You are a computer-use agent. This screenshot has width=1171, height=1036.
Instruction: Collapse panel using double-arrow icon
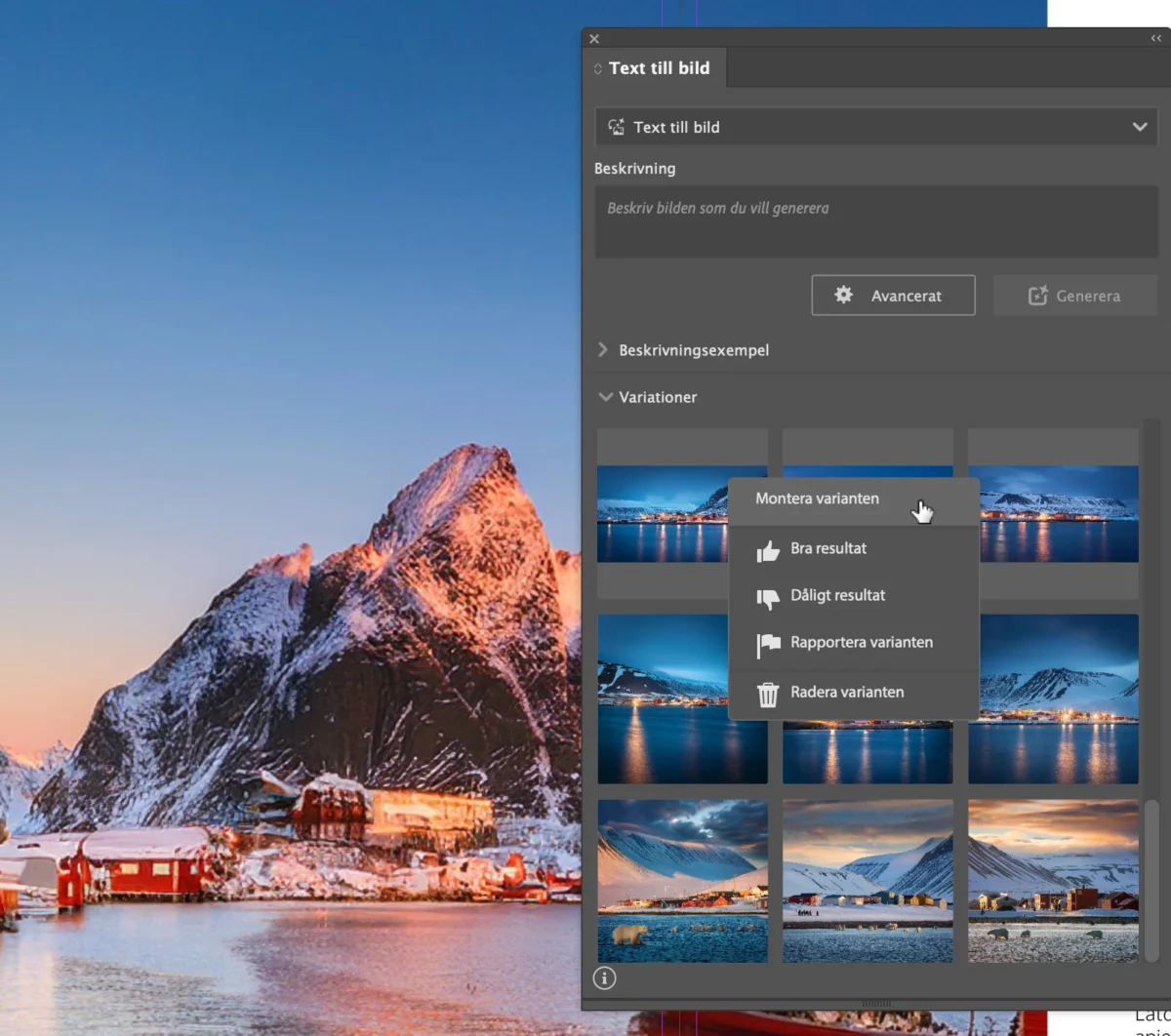[1156, 39]
